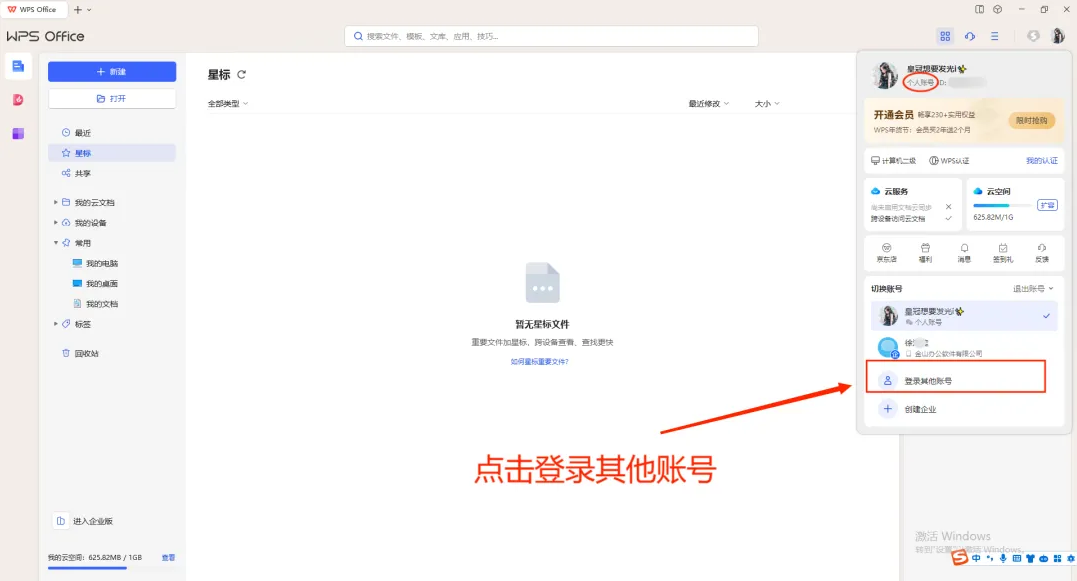
Task: Click 登录其他账号 to log in another account
Action: [928, 381]
